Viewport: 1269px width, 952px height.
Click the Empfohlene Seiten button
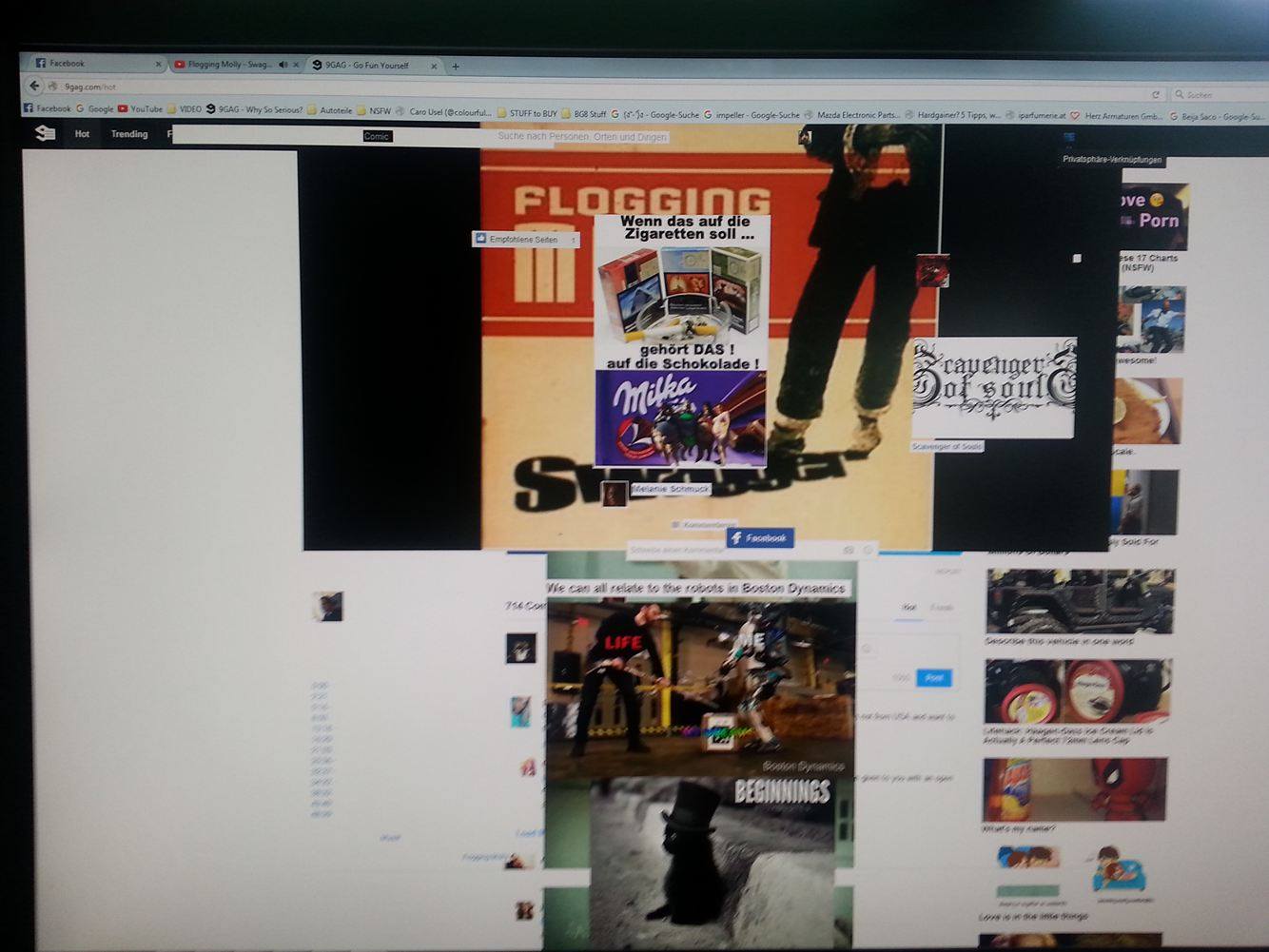(525, 240)
